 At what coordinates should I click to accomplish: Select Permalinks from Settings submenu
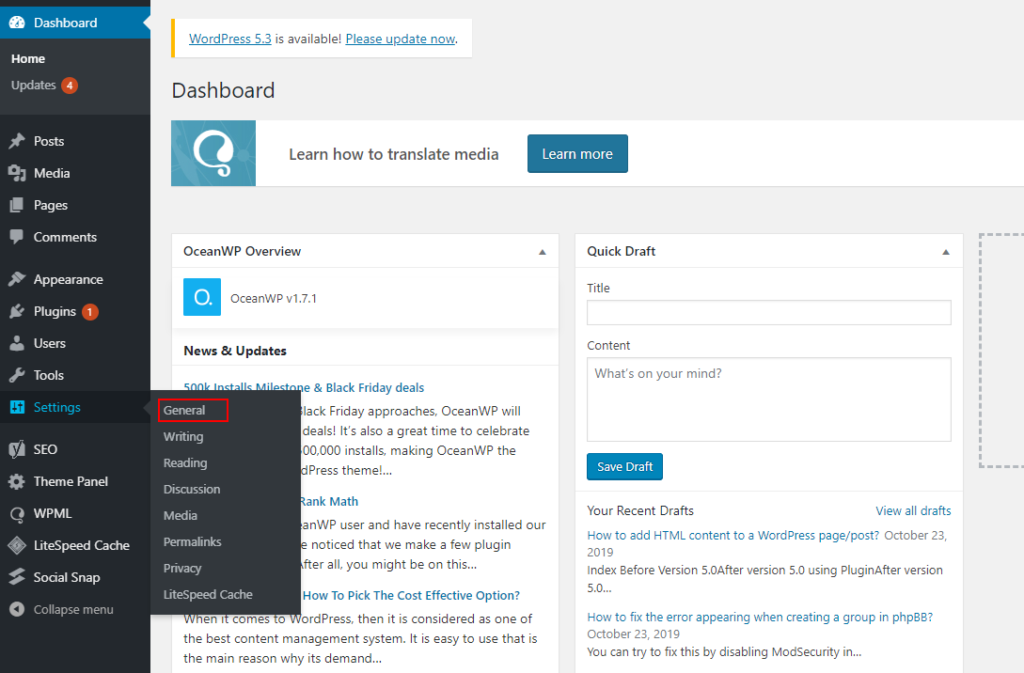[x=192, y=542]
